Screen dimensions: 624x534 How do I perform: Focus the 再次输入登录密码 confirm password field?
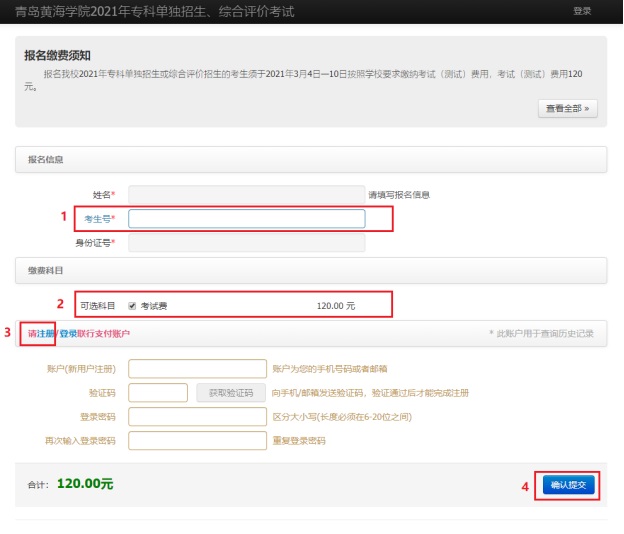click(x=197, y=440)
